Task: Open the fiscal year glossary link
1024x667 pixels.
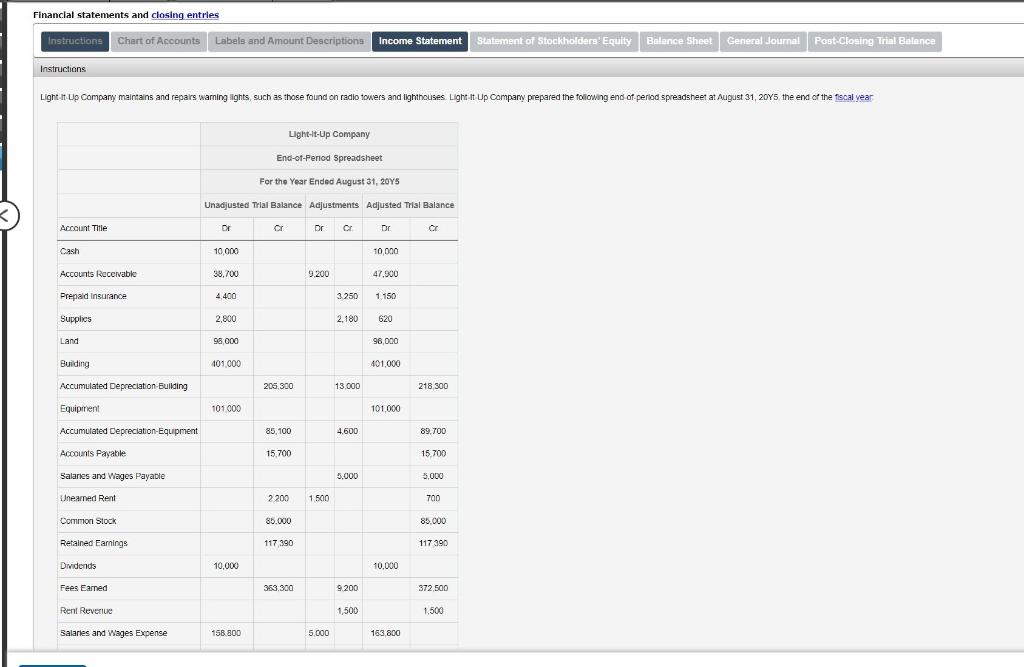Action: coord(854,97)
